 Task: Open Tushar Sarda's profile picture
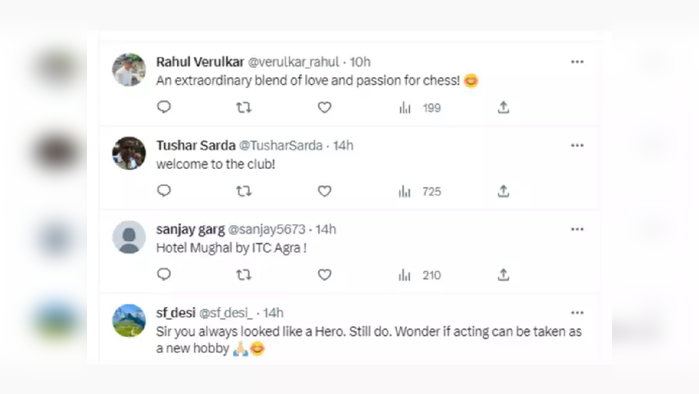129,153
